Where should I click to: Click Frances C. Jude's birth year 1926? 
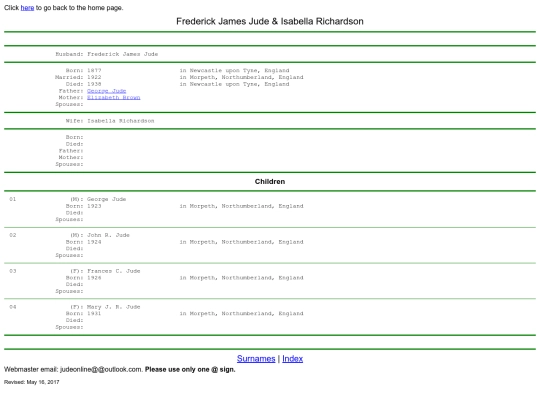tap(94, 278)
